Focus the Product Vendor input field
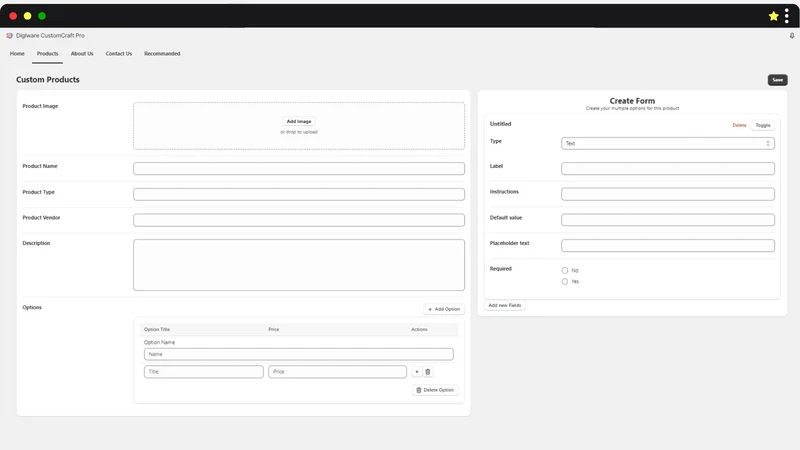This screenshot has height=450, width=800. click(x=298, y=220)
